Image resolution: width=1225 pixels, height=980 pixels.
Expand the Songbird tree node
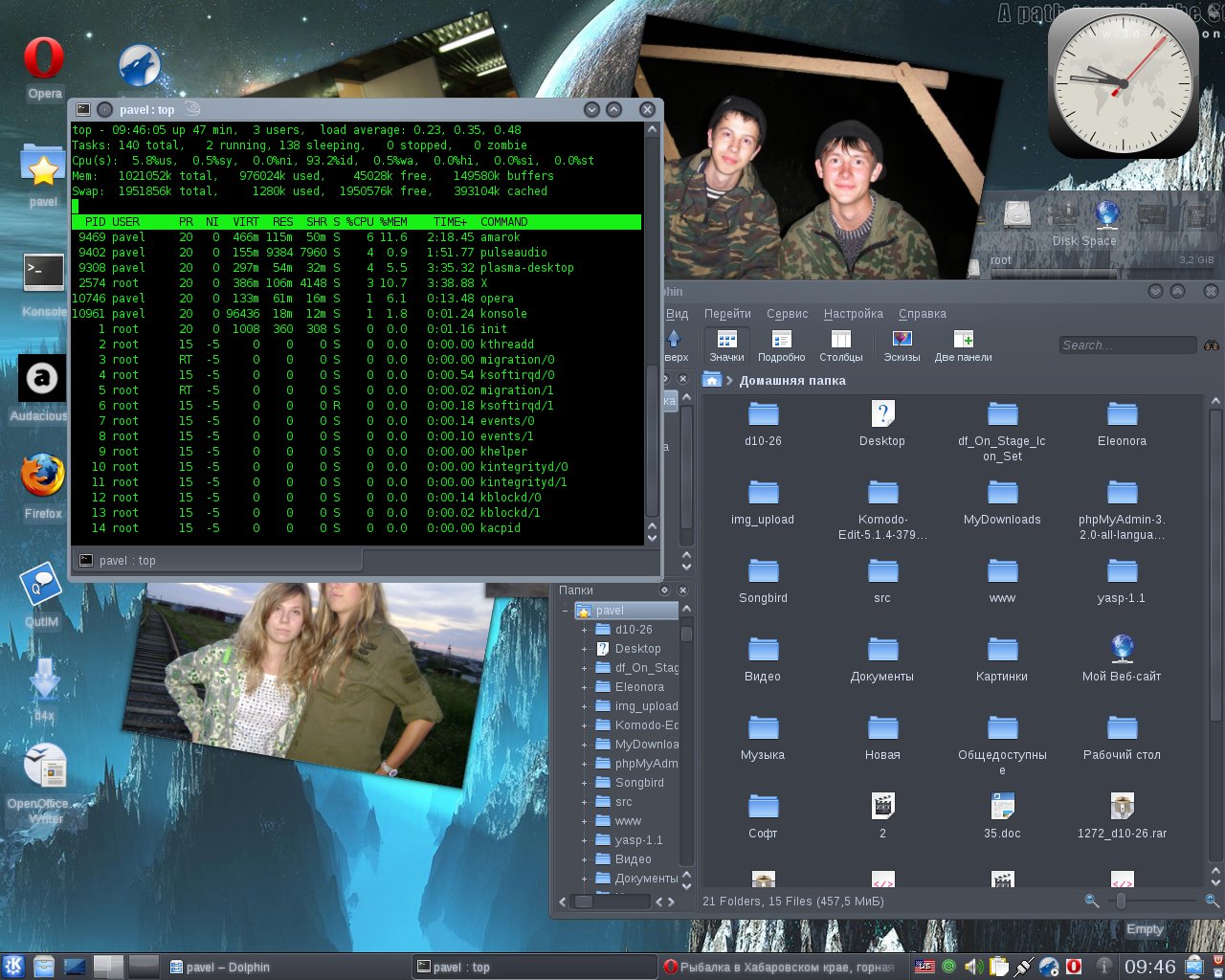click(584, 783)
